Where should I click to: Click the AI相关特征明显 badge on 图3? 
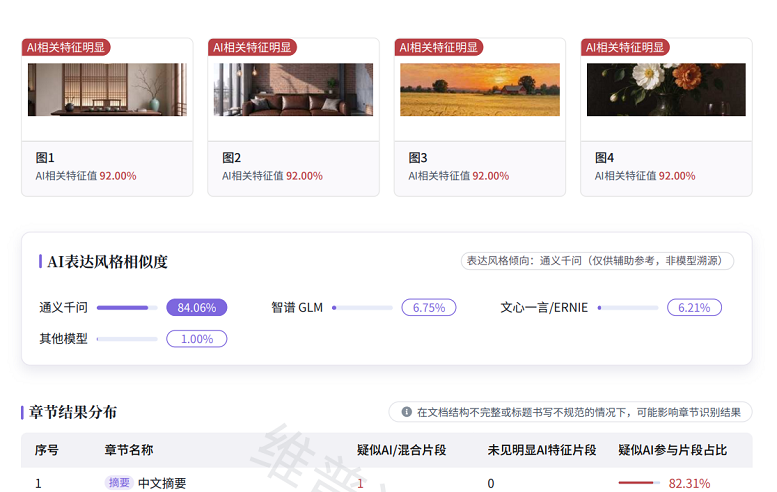click(x=439, y=48)
